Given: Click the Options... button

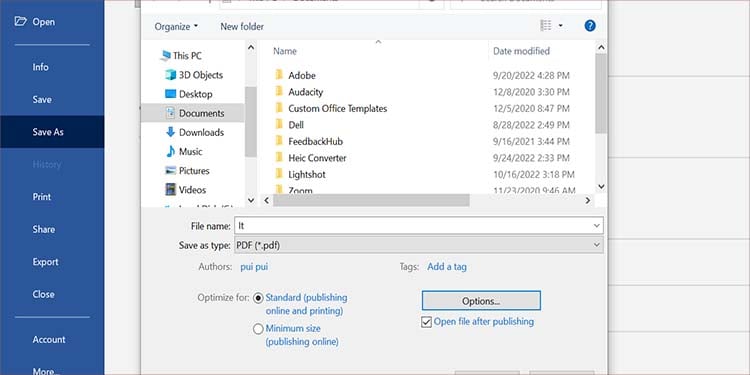Looking at the screenshot, I should pyautogui.click(x=481, y=301).
